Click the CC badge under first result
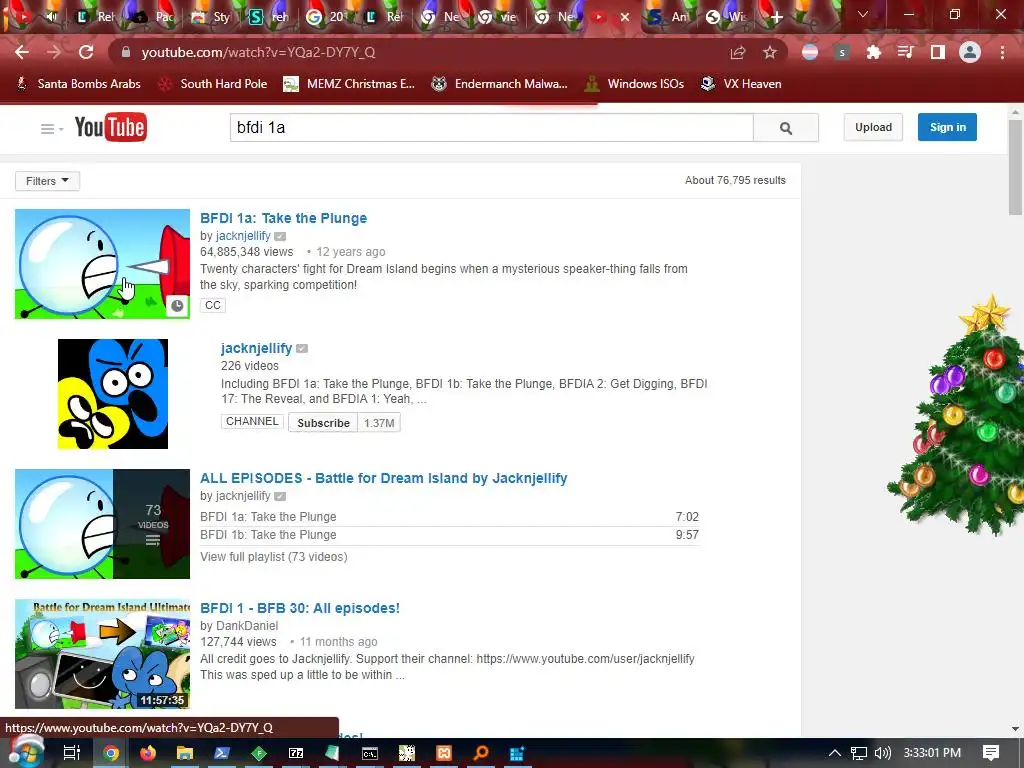Screen dimensions: 1024x768 pos(213,305)
